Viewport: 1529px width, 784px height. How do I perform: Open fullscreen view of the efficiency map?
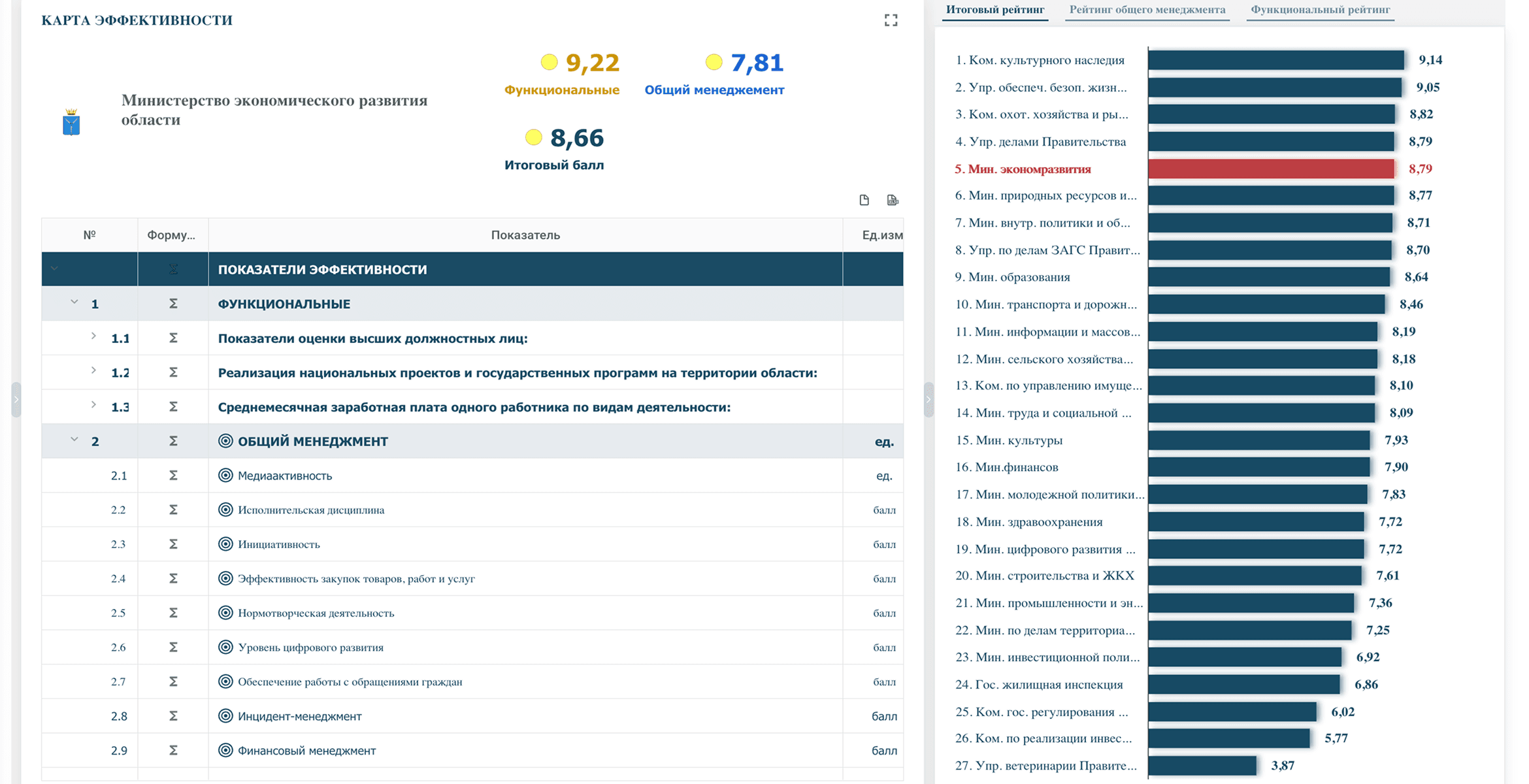pos(891,20)
